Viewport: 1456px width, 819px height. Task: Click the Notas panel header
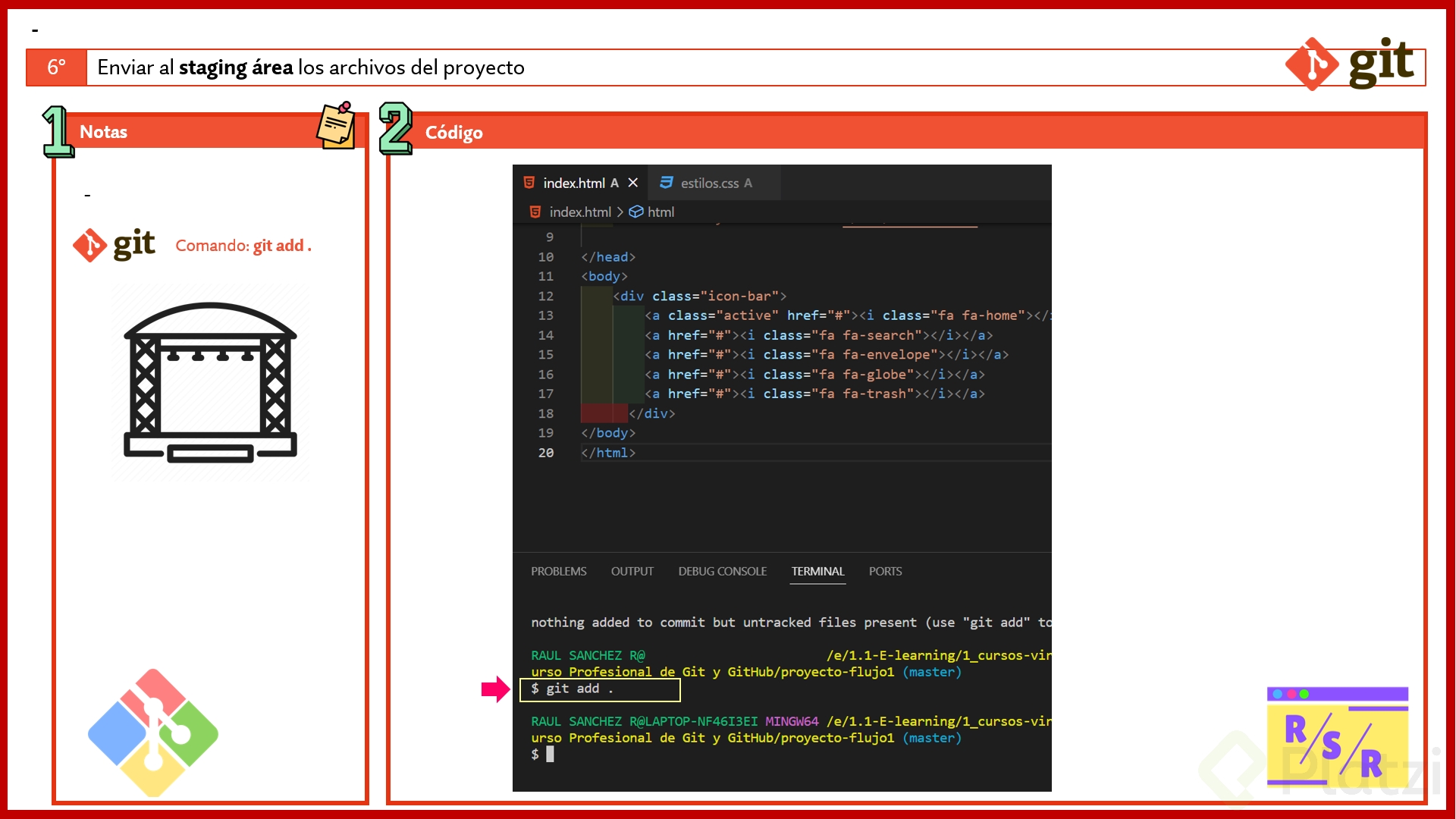(210, 131)
